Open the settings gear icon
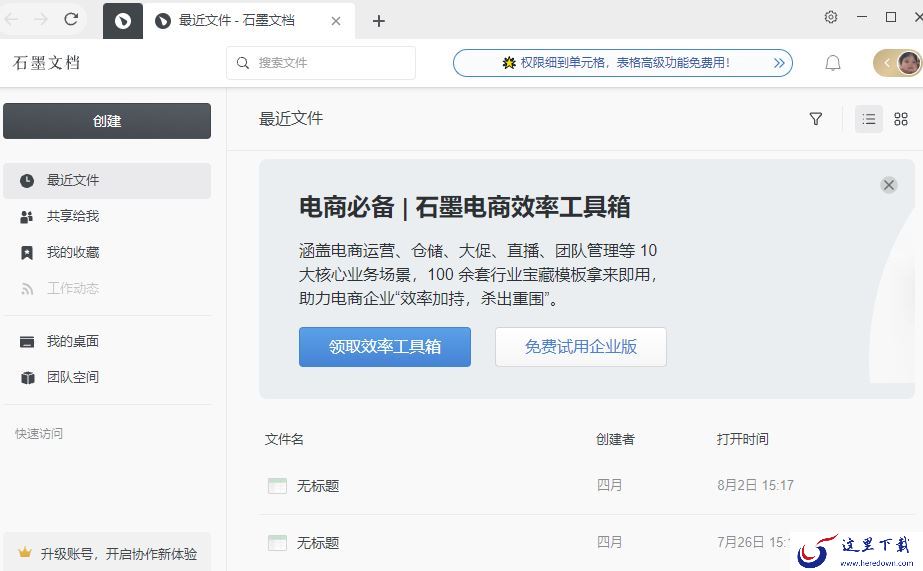 pos(831,17)
